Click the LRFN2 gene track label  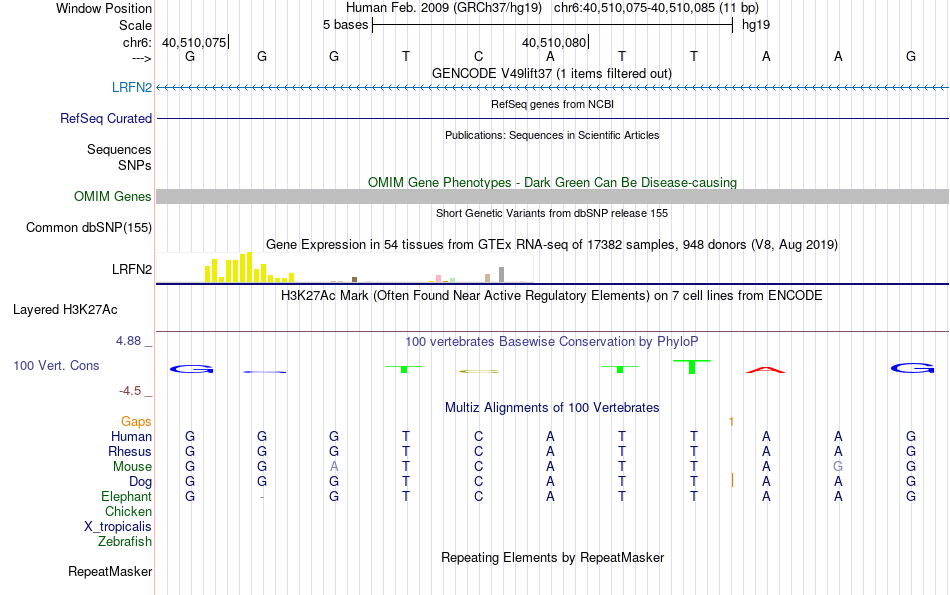pos(131,87)
